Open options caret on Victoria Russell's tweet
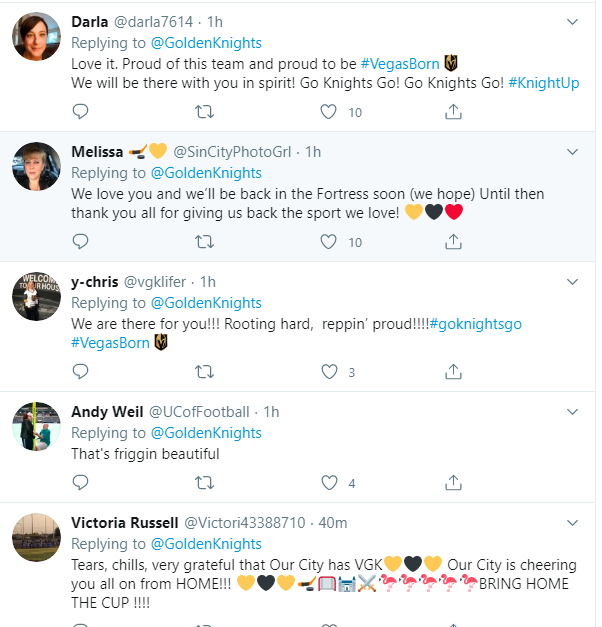This screenshot has height=627, width=602. coord(573,522)
